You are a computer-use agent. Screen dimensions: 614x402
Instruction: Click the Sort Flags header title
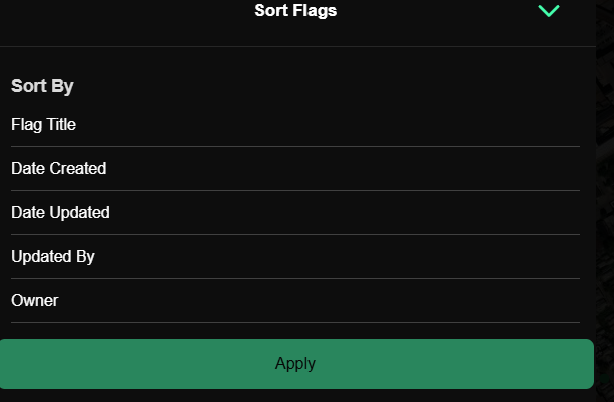click(296, 11)
